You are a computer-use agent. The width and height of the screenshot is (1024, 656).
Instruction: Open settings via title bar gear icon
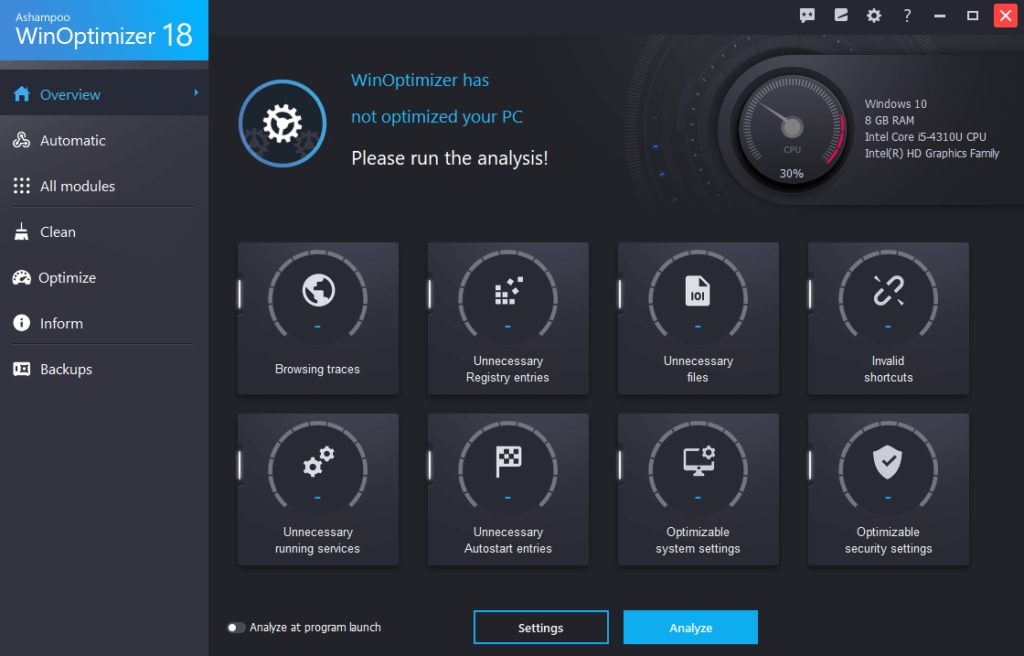coord(874,16)
